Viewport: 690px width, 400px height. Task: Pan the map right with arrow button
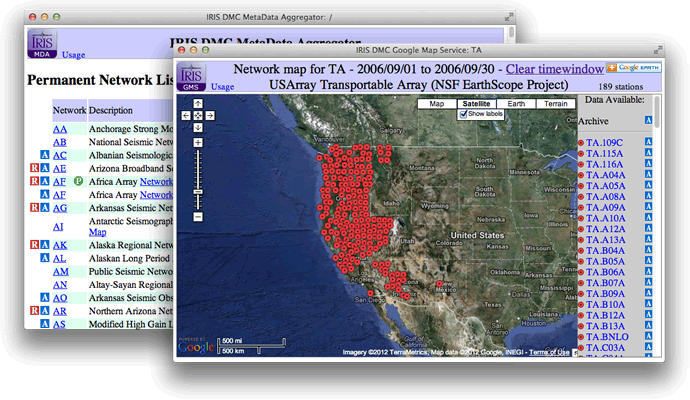210,115
